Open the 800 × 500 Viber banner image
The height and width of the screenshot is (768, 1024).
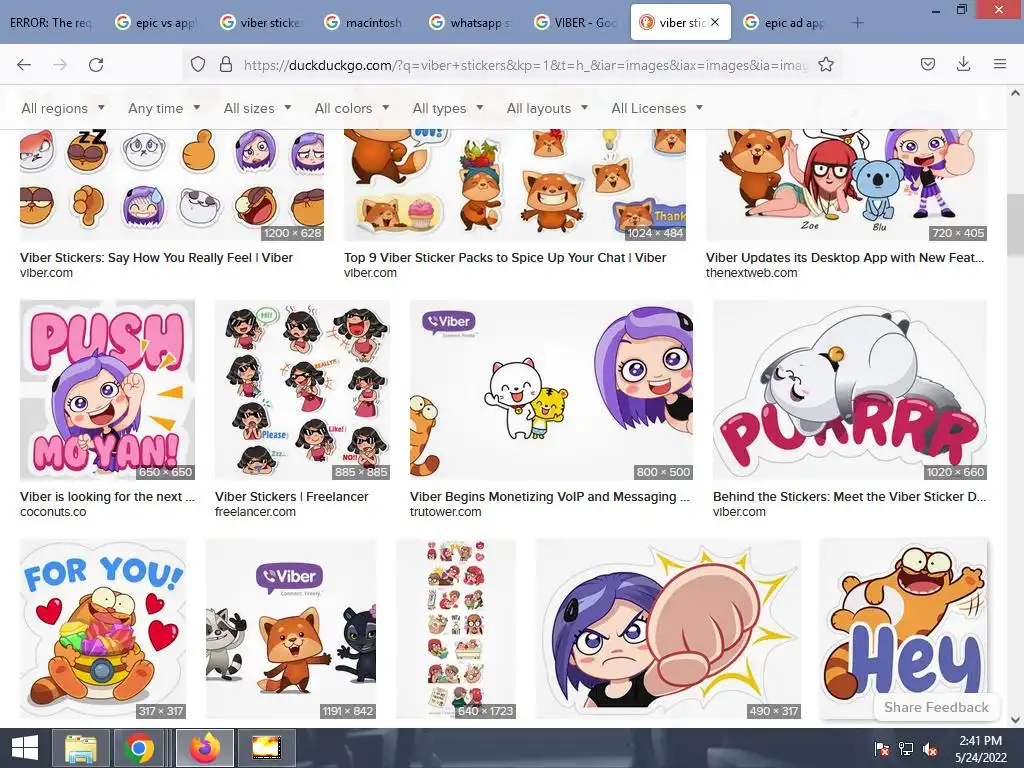551,390
